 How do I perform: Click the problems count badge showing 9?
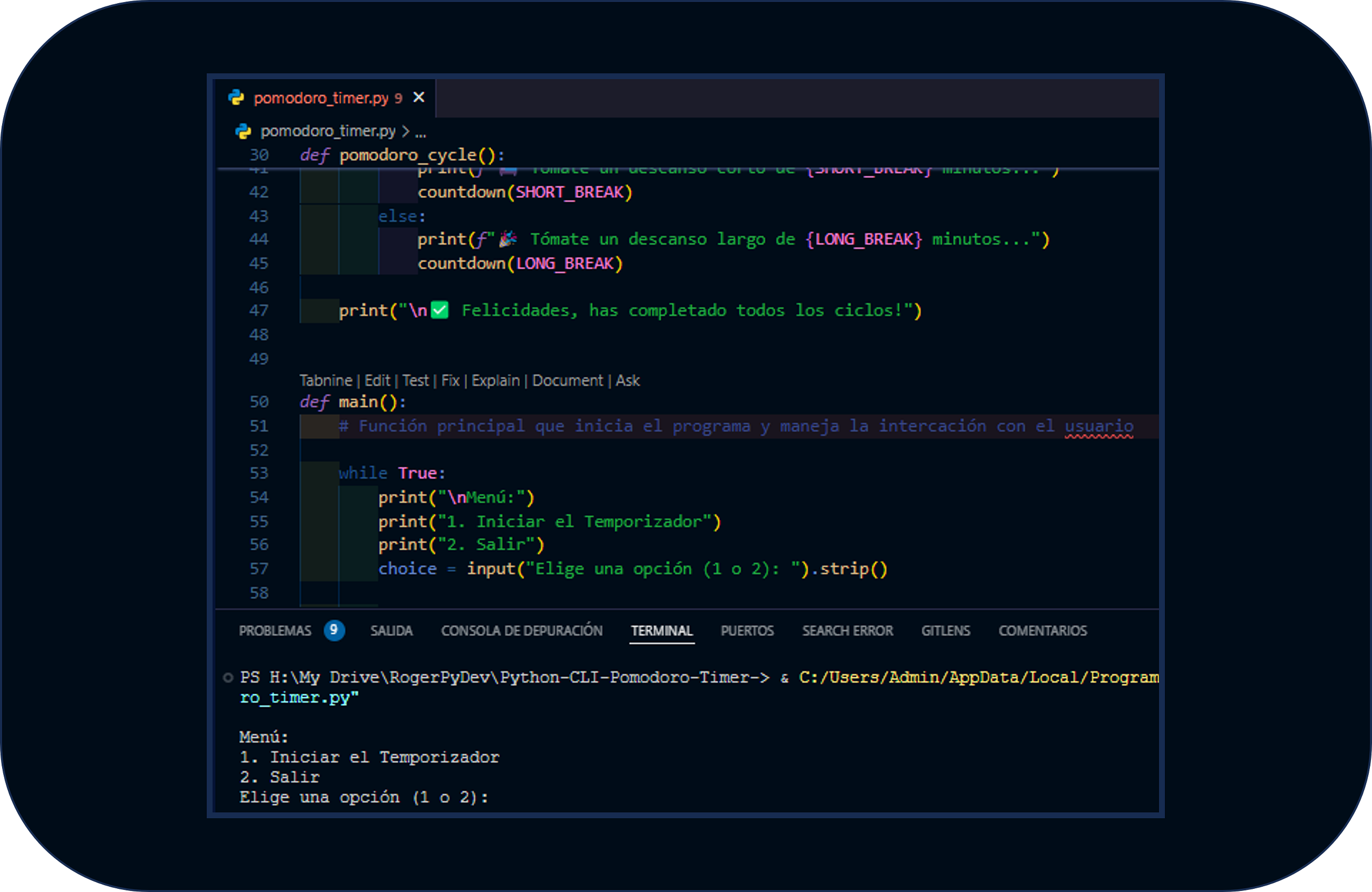[334, 630]
